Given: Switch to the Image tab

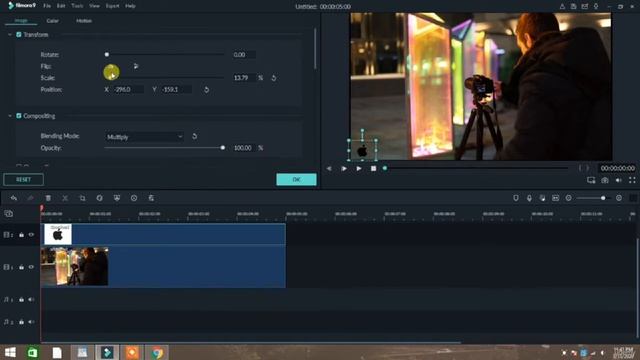Looking at the screenshot, I should tap(21, 21).
